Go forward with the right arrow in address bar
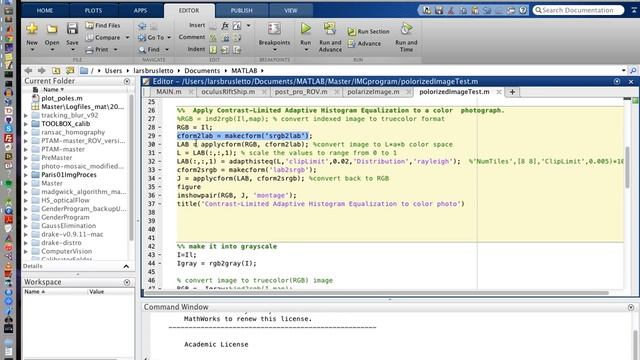This screenshot has height=360, width=640. pos(41,71)
